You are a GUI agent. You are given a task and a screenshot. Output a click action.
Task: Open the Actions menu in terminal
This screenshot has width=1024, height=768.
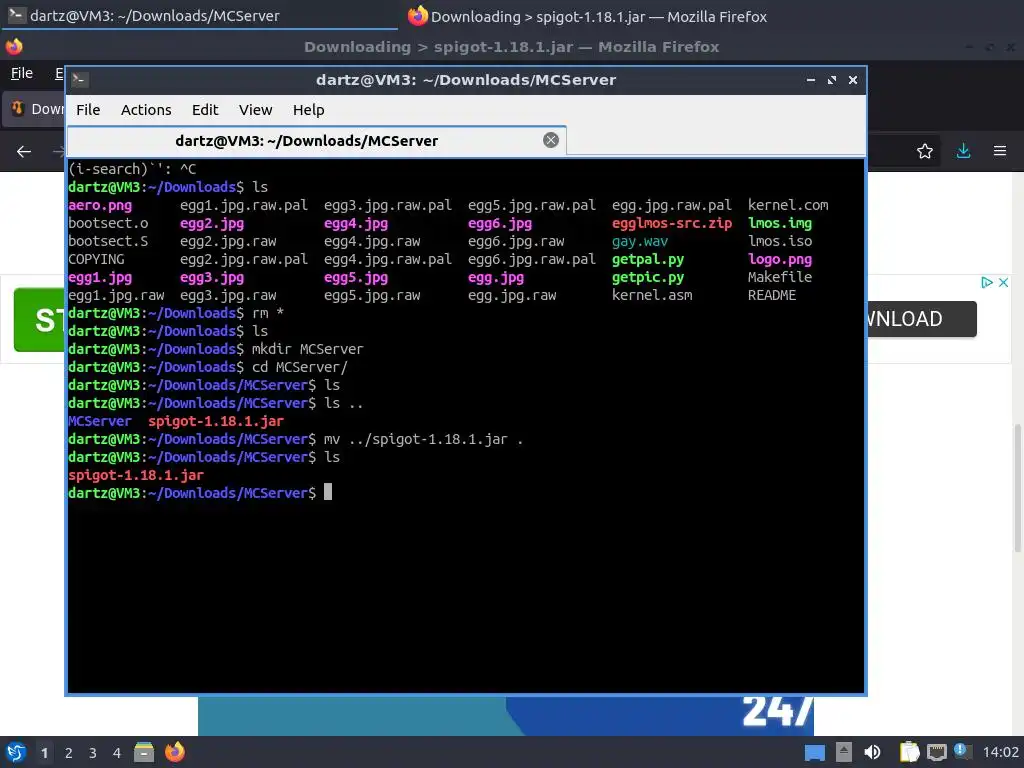(x=146, y=110)
